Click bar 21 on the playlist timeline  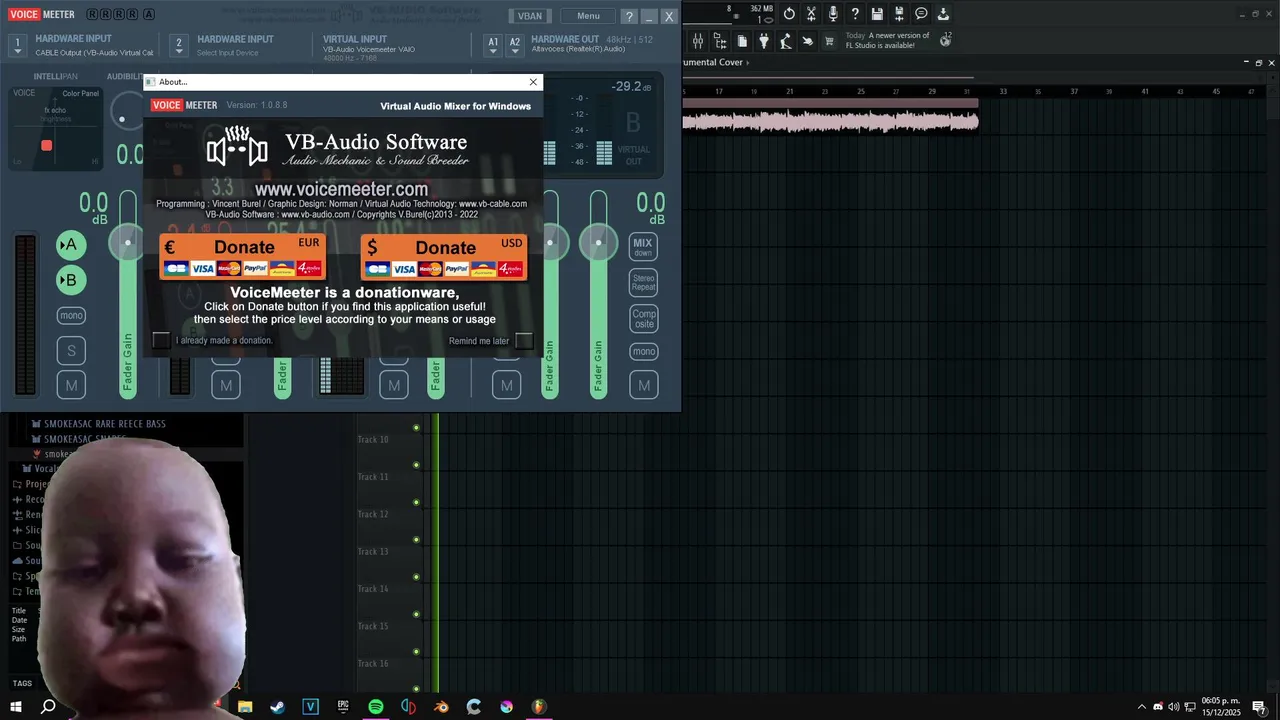[790, 92]
